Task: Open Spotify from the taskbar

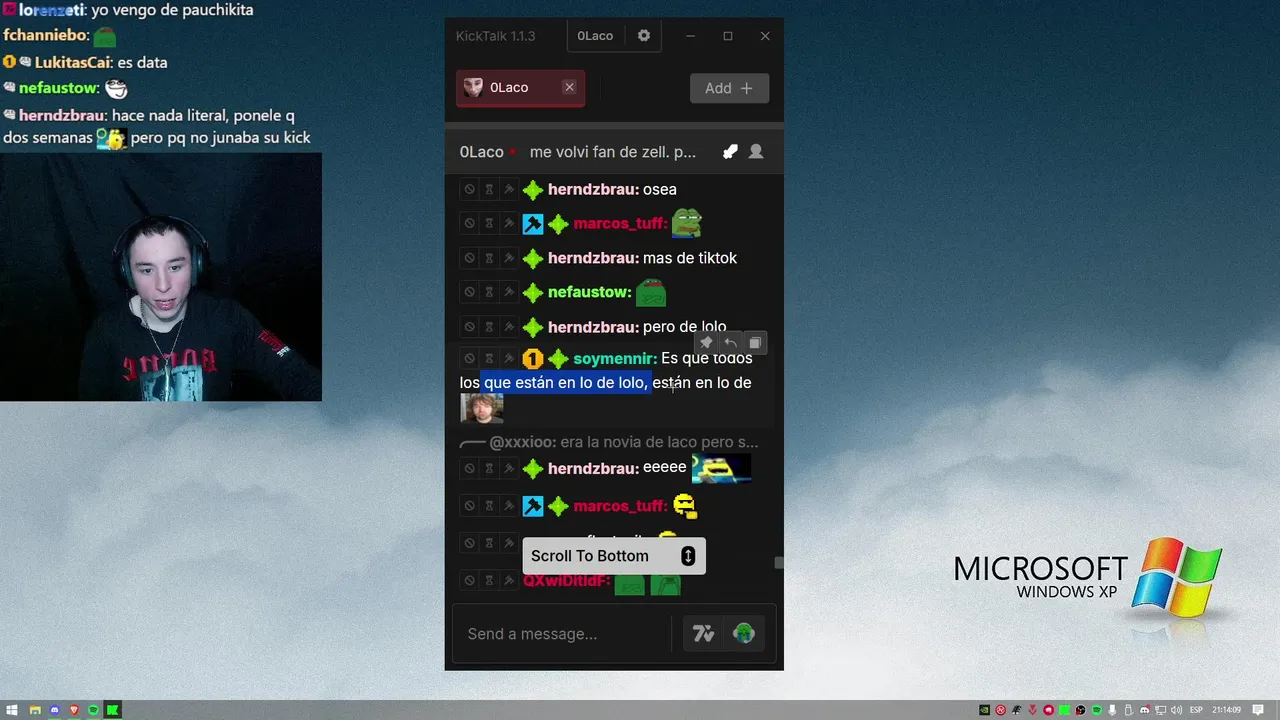Action: [93, 710]
